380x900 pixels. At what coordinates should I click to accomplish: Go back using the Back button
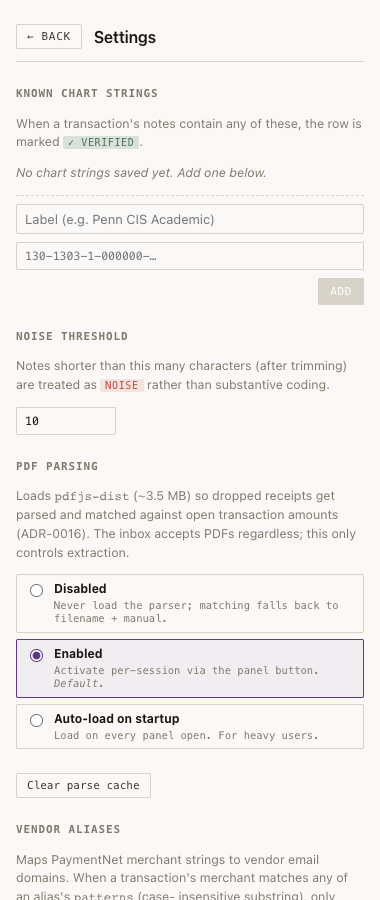tap(49, 37)
